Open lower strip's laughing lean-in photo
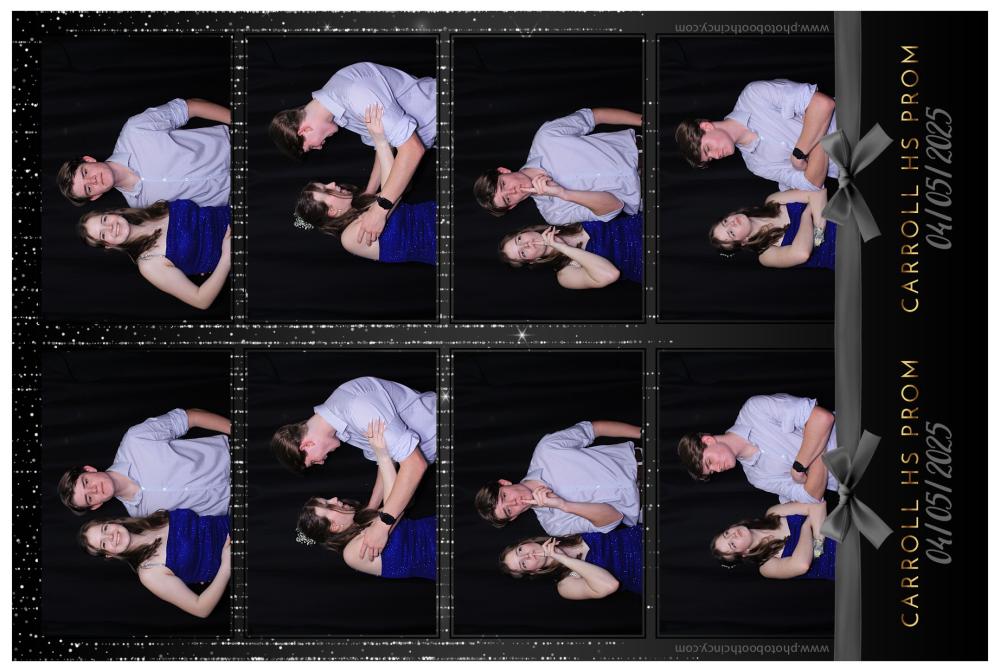 (342, 492)
